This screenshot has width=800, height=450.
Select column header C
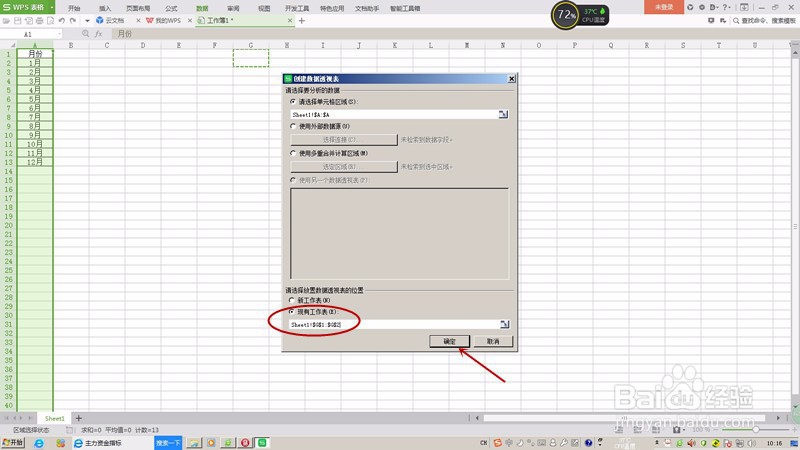(x=107, y=45)
